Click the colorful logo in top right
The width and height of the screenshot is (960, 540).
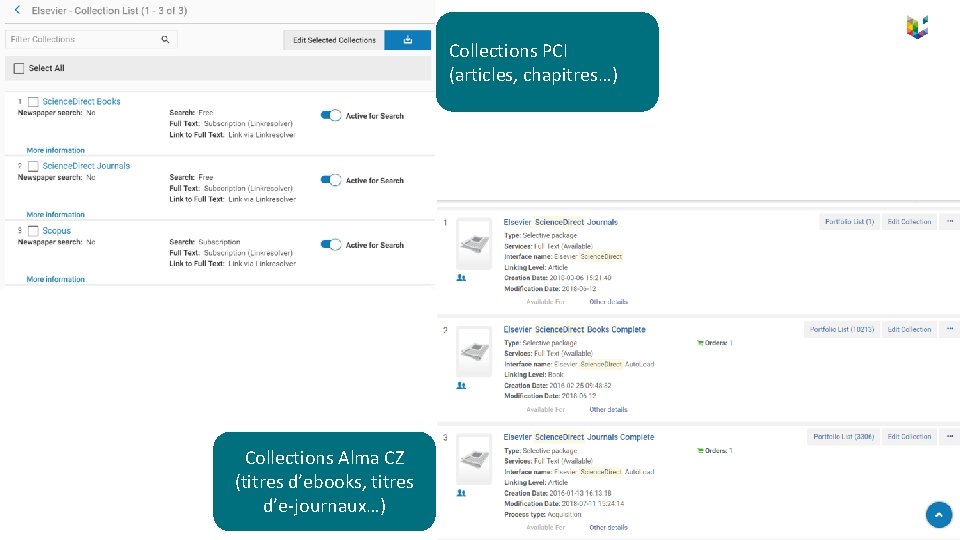point(917,27)
